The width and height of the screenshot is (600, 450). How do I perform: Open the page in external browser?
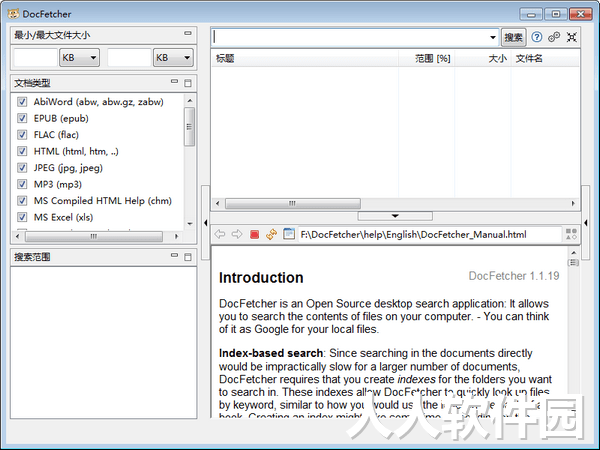pyautogui.click(x=289, y=233)
